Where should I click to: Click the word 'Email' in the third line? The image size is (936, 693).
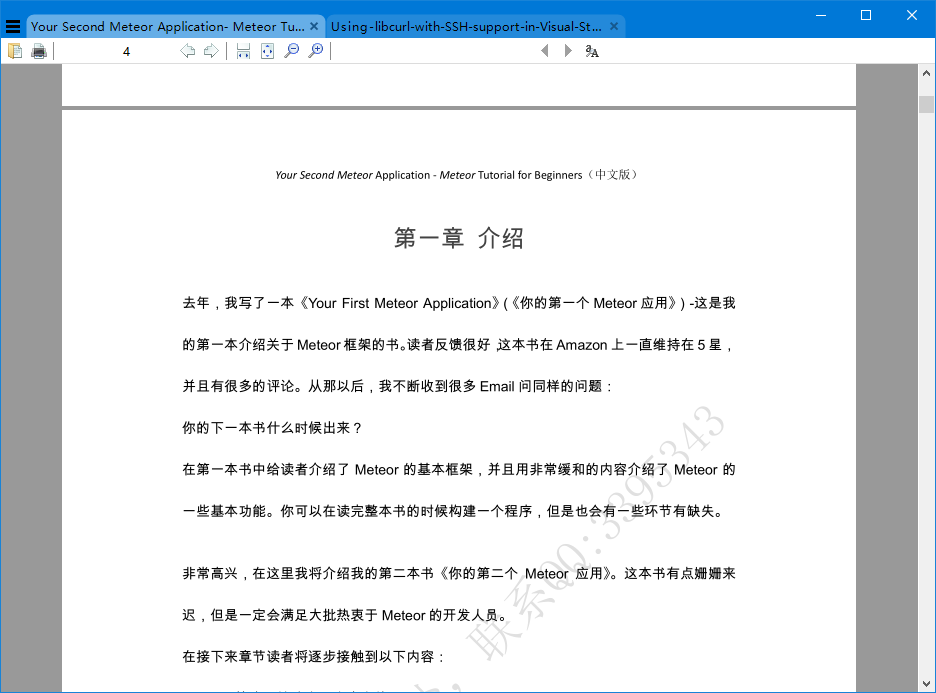click(497, 387)
